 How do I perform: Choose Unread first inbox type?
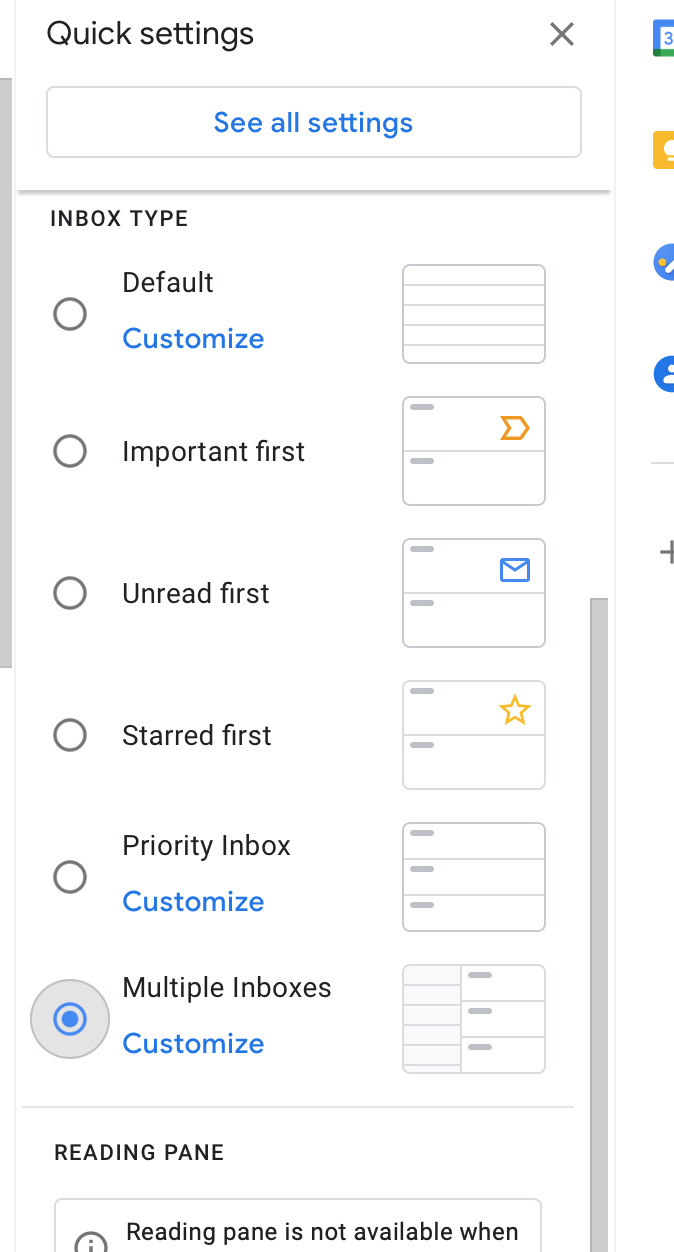[70, 594]
